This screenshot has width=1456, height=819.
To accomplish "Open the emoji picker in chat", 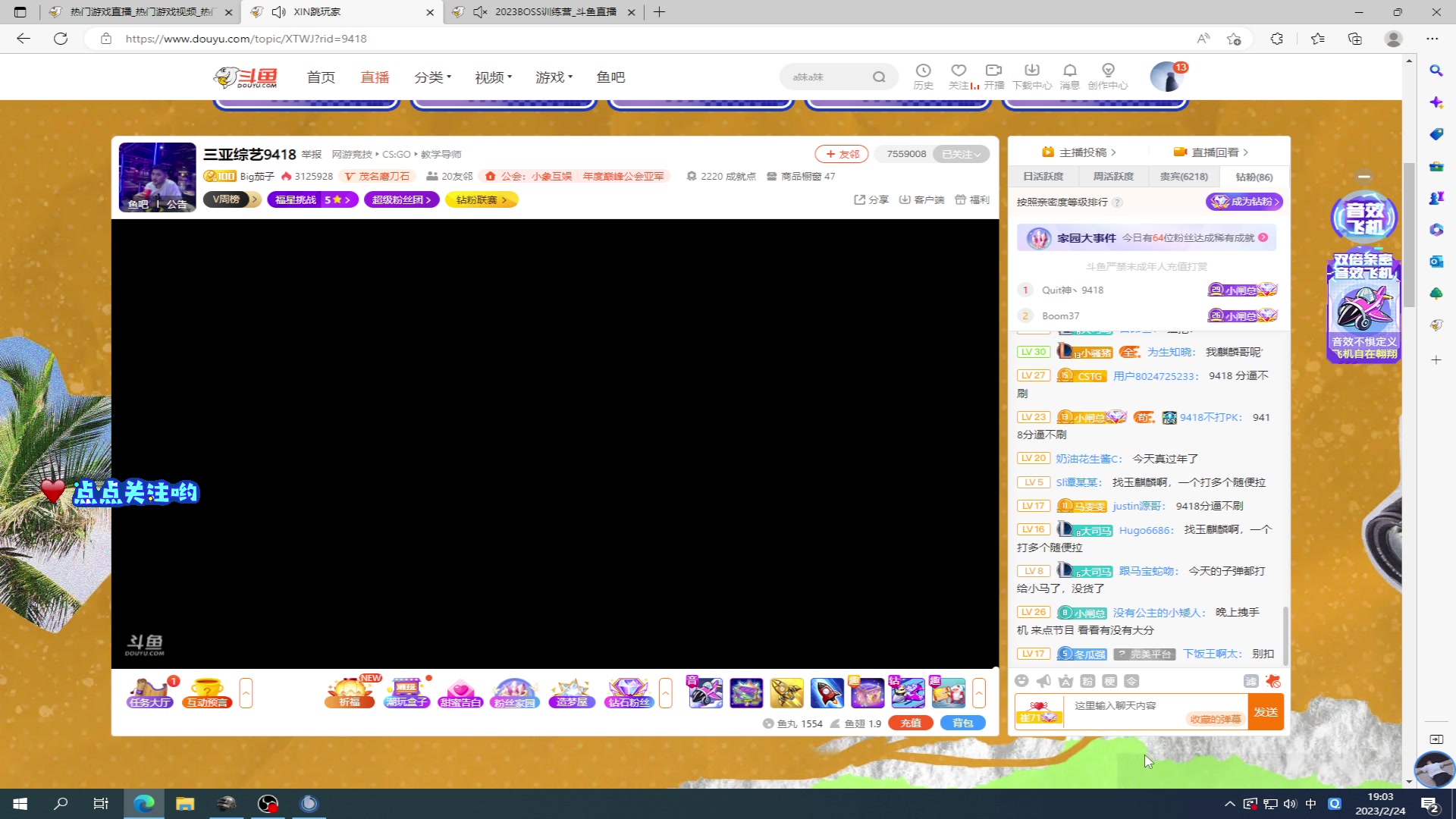I will (x=1021, y=681).
